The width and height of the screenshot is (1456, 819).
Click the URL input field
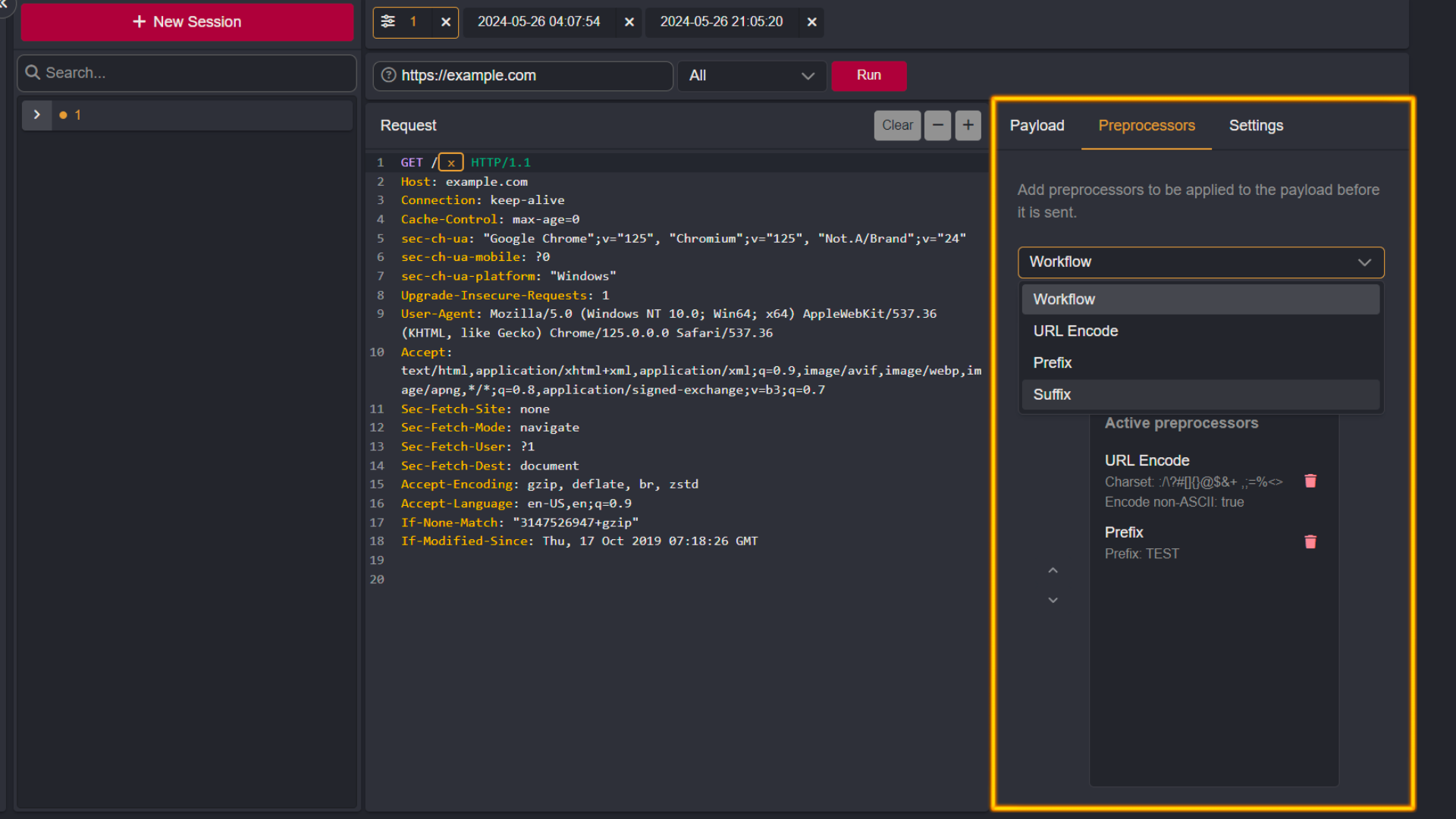pos(524,75)
